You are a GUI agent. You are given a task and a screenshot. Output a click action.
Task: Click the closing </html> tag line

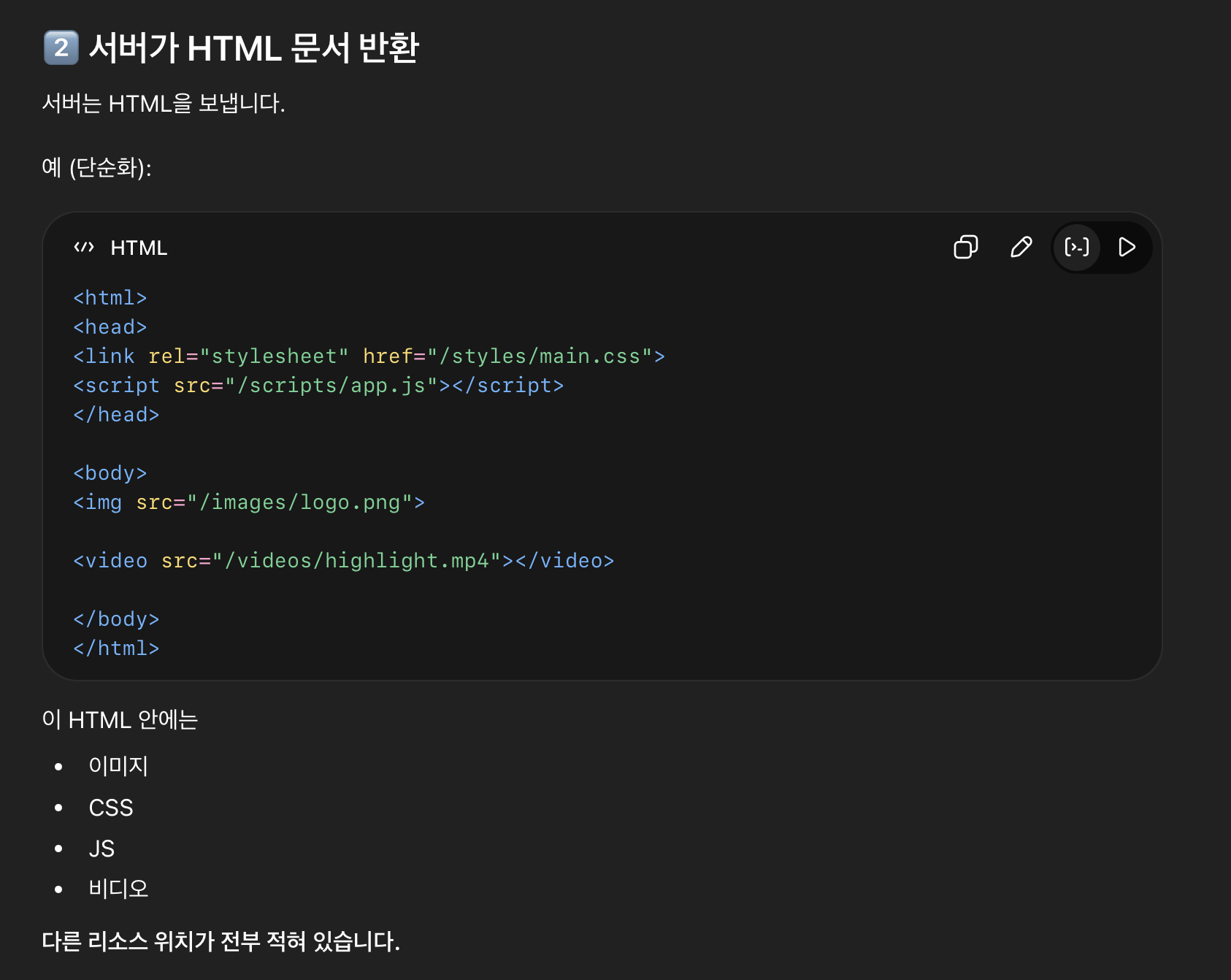[116, 648]
